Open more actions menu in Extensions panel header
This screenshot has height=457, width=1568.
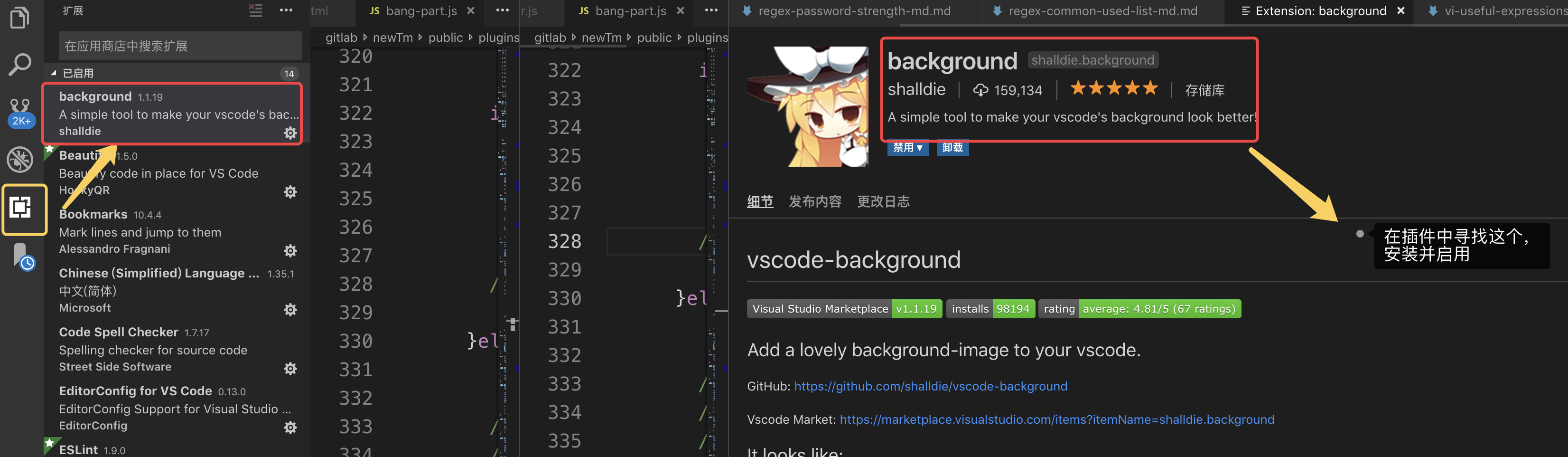pos(286,10)
